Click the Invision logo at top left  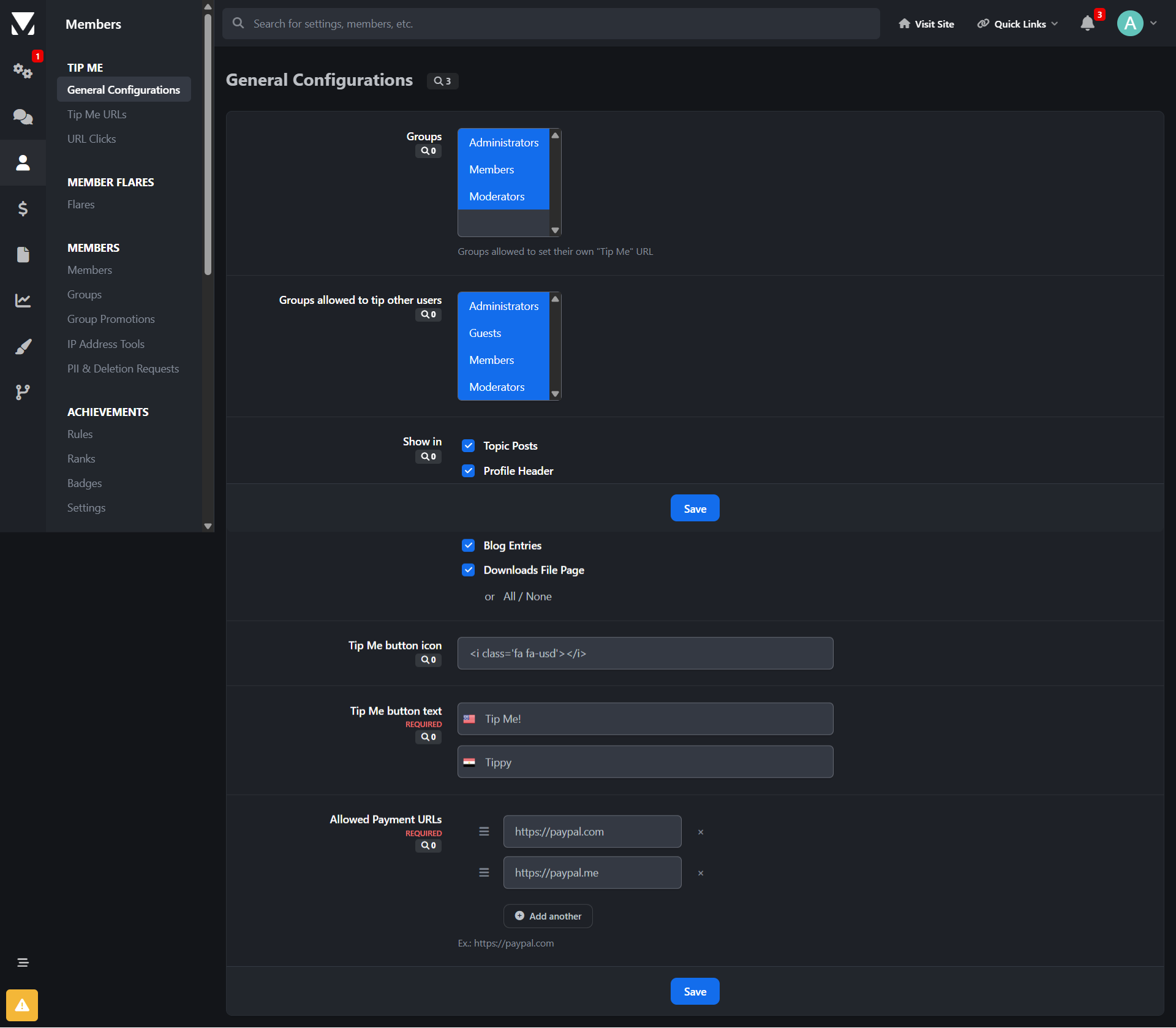pos(23,23)
